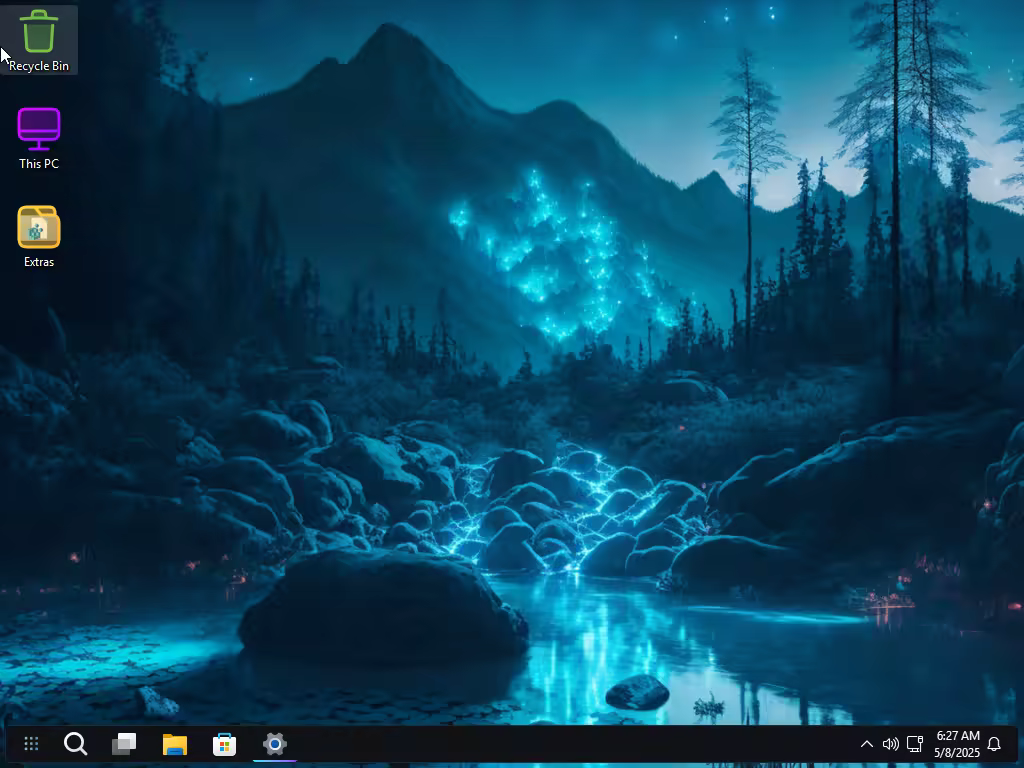Launch File Explorer from the taskbar

point(175,744)
